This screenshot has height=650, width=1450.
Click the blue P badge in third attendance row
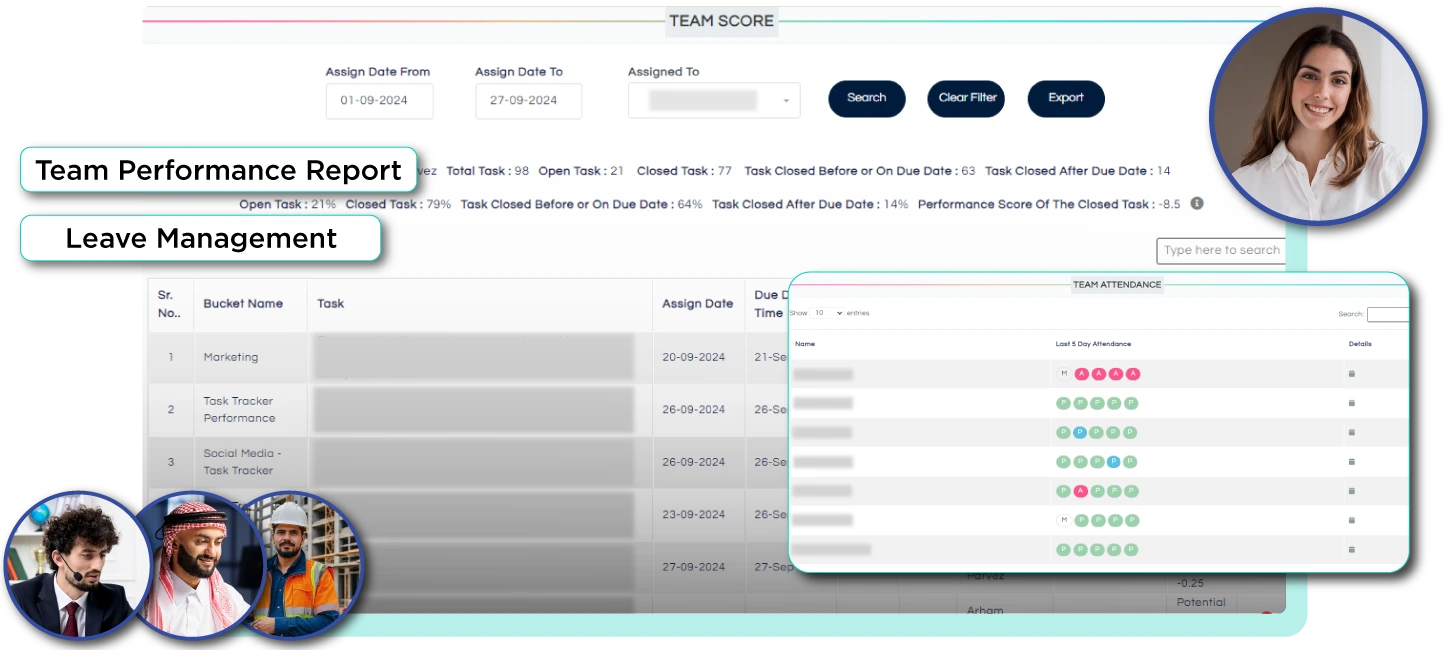pos(1080,433)
